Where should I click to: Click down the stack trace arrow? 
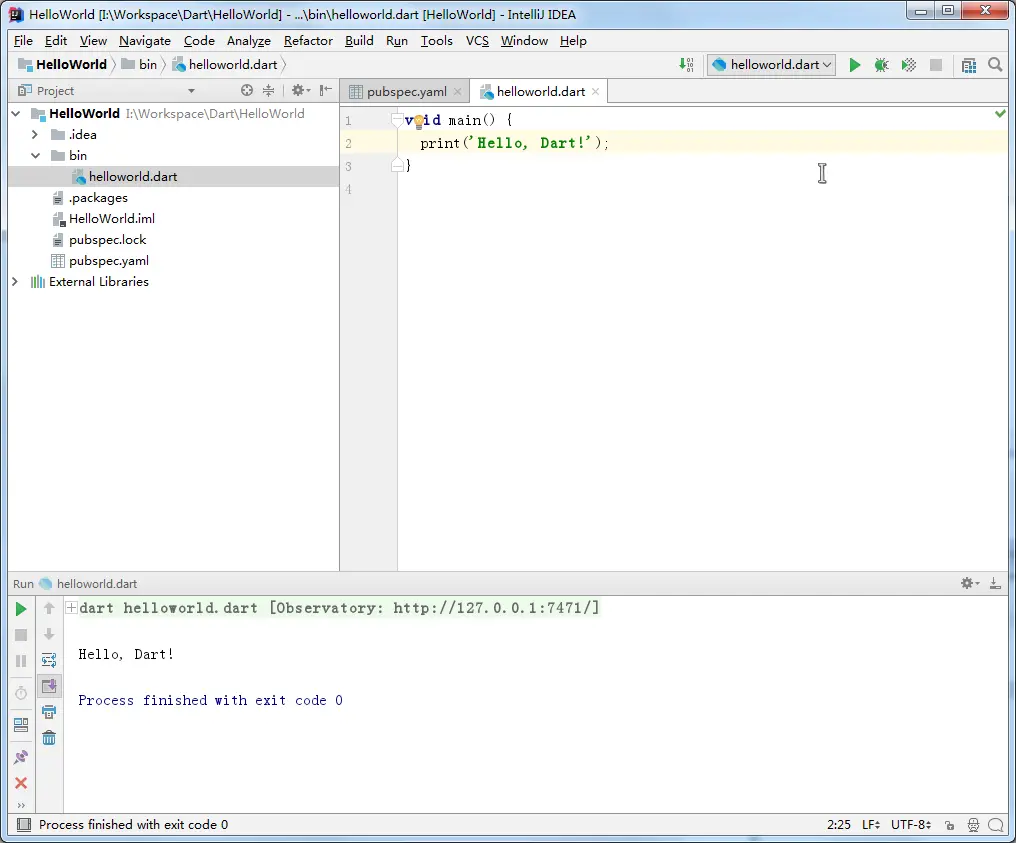pyautogui.click(x=49, y=634)
